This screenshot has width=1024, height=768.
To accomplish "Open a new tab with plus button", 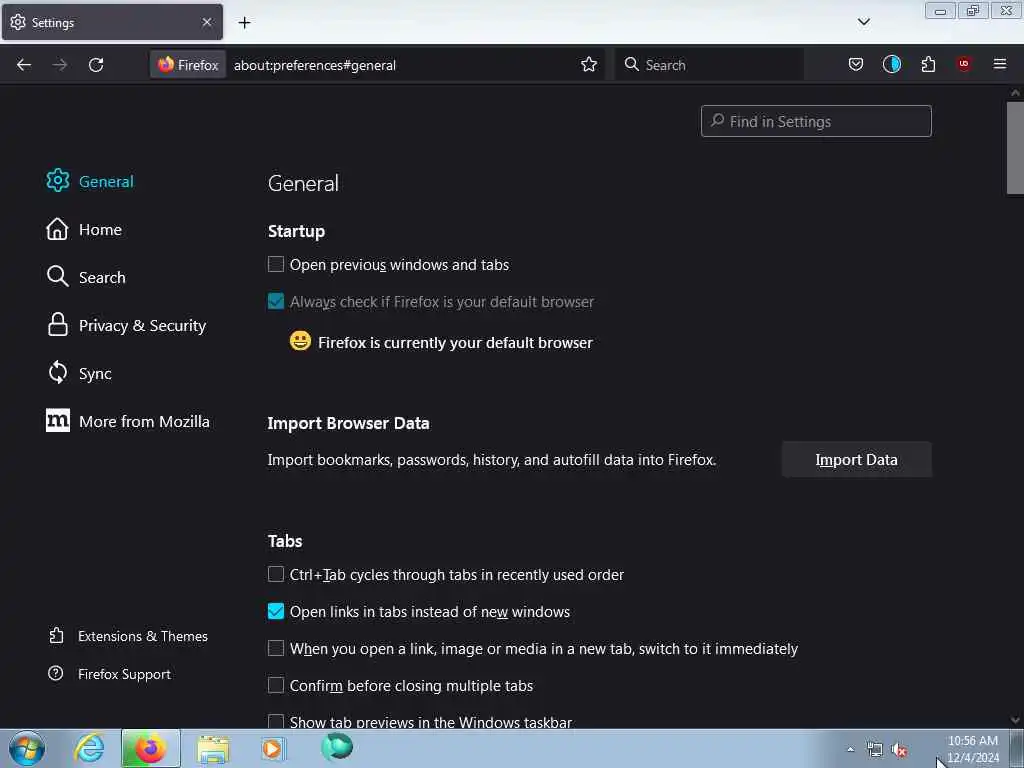I will pos(244,23).
